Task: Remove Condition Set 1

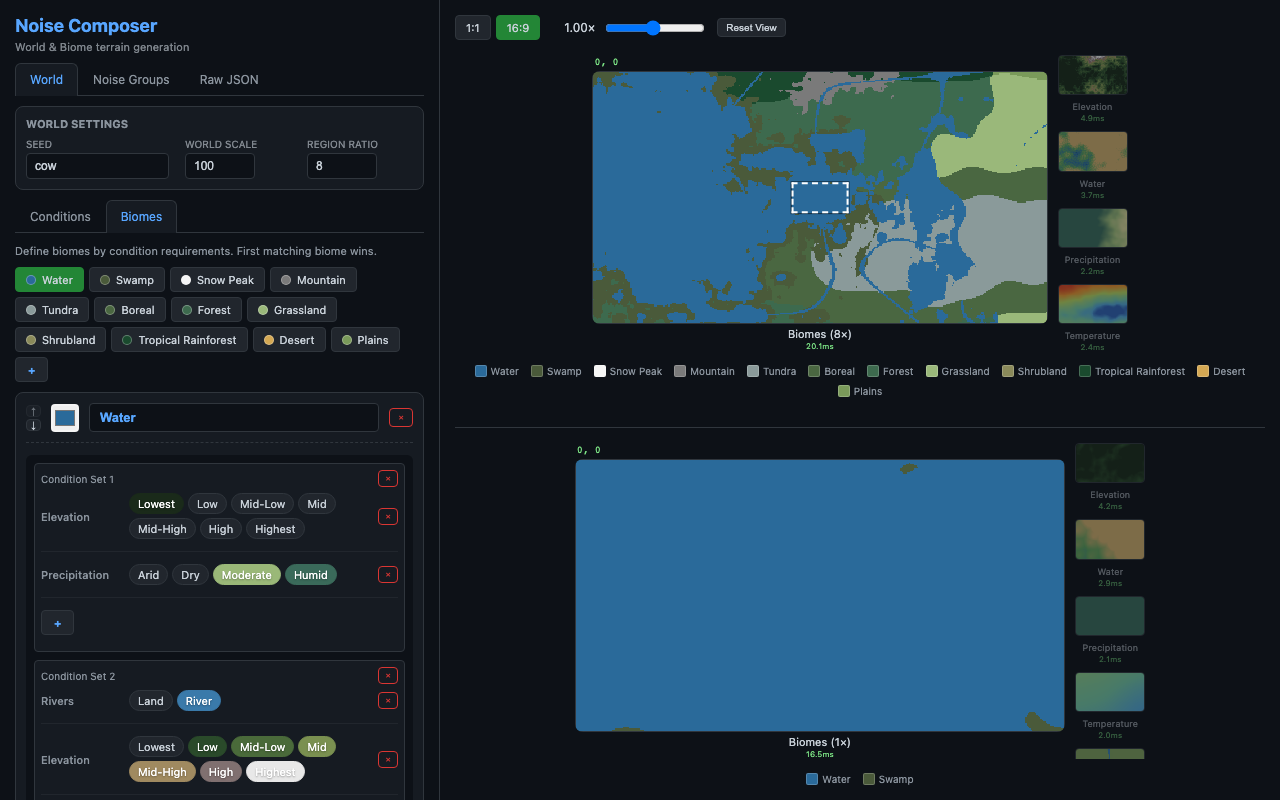Action: click(387, 479)
